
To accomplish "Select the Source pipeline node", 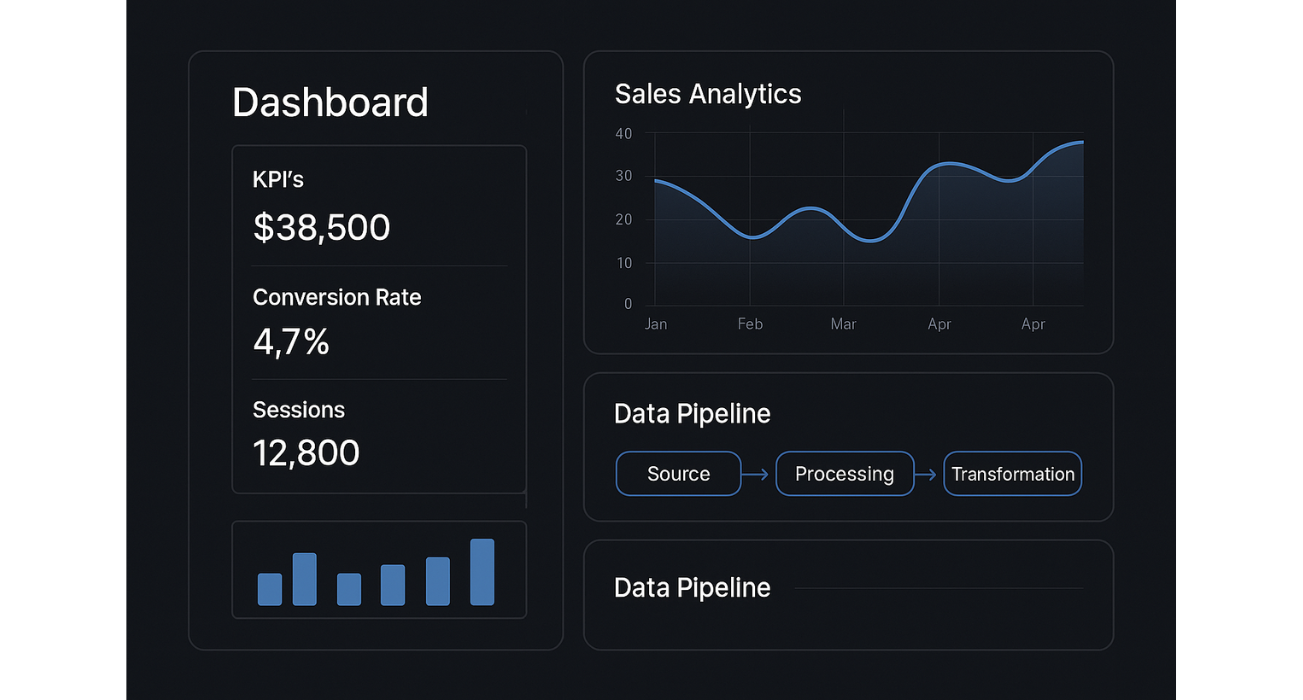I will 678,473.
